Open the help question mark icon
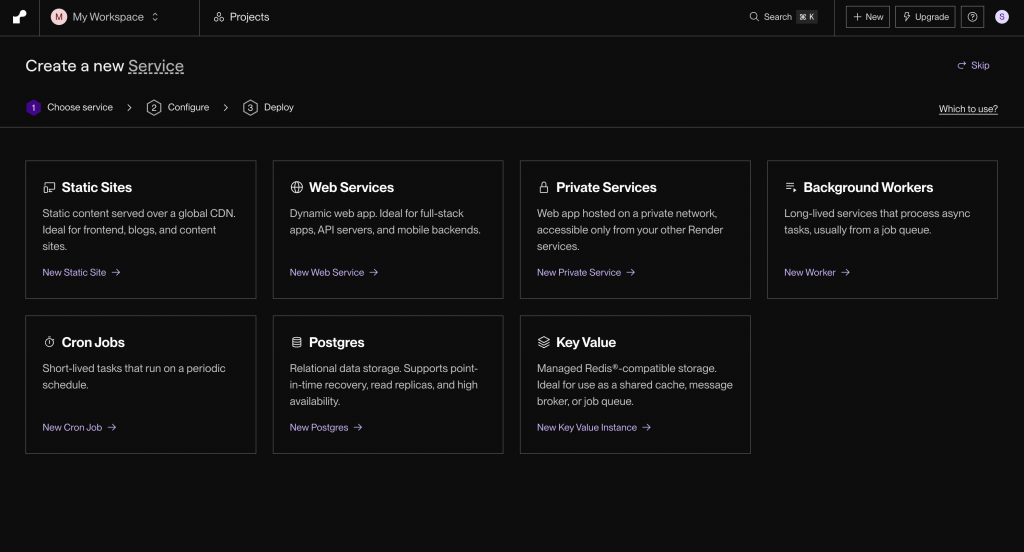This screenshot has width=1024, height=552. pyautogui.click(x=972, y=17)
